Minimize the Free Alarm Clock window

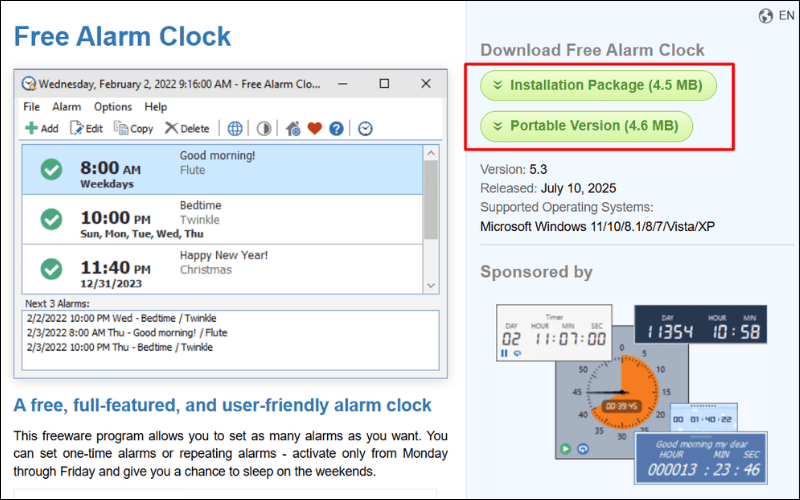[343, 84]
